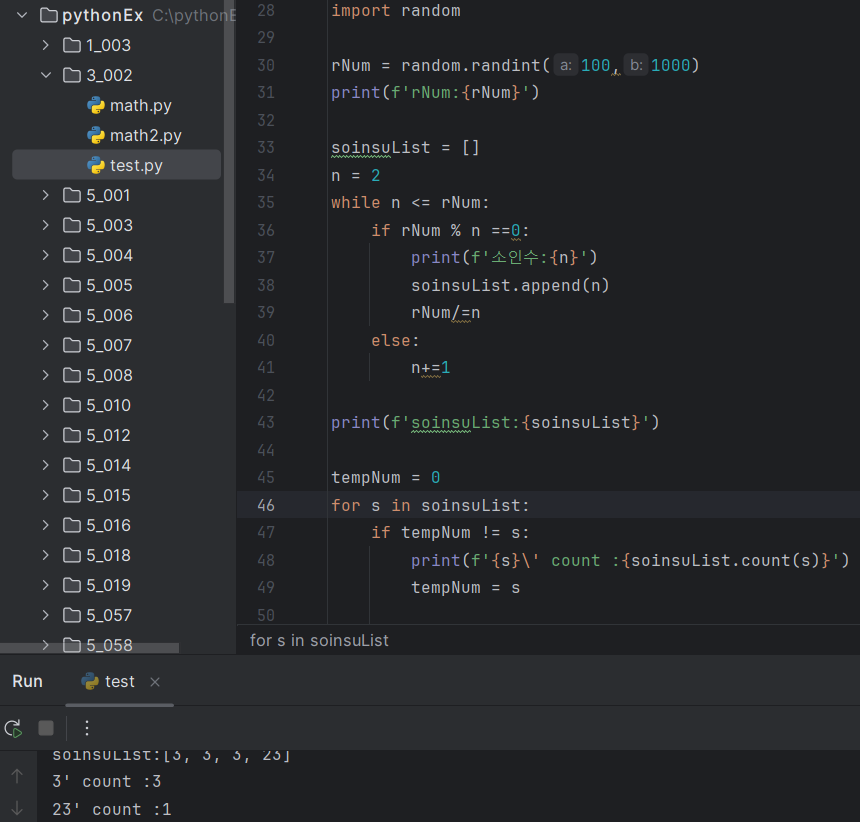Image resolution: width=860 pixels, height=822 pixels.
Task: Click the 'for s in soinsuList' breadcrumb
Action: [319, 640]
